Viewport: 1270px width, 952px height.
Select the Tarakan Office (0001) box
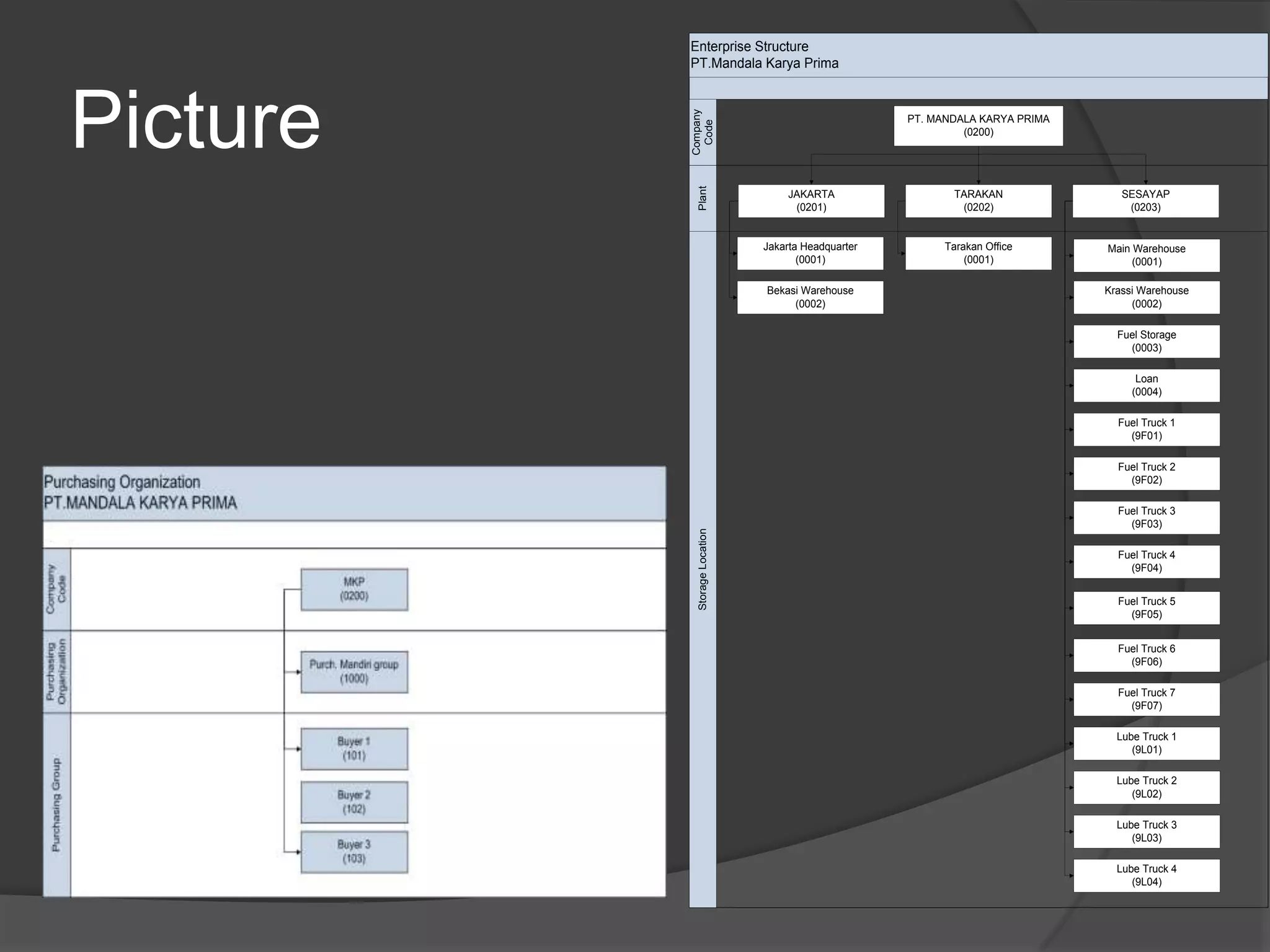(x=978, y=253)
